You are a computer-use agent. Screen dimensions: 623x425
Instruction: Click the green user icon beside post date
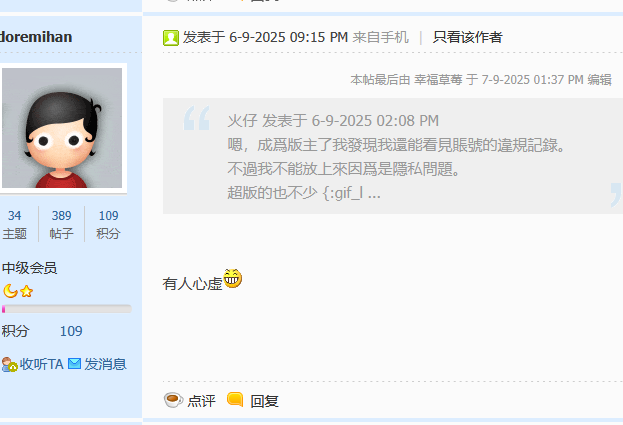click(x=171, y=38)
